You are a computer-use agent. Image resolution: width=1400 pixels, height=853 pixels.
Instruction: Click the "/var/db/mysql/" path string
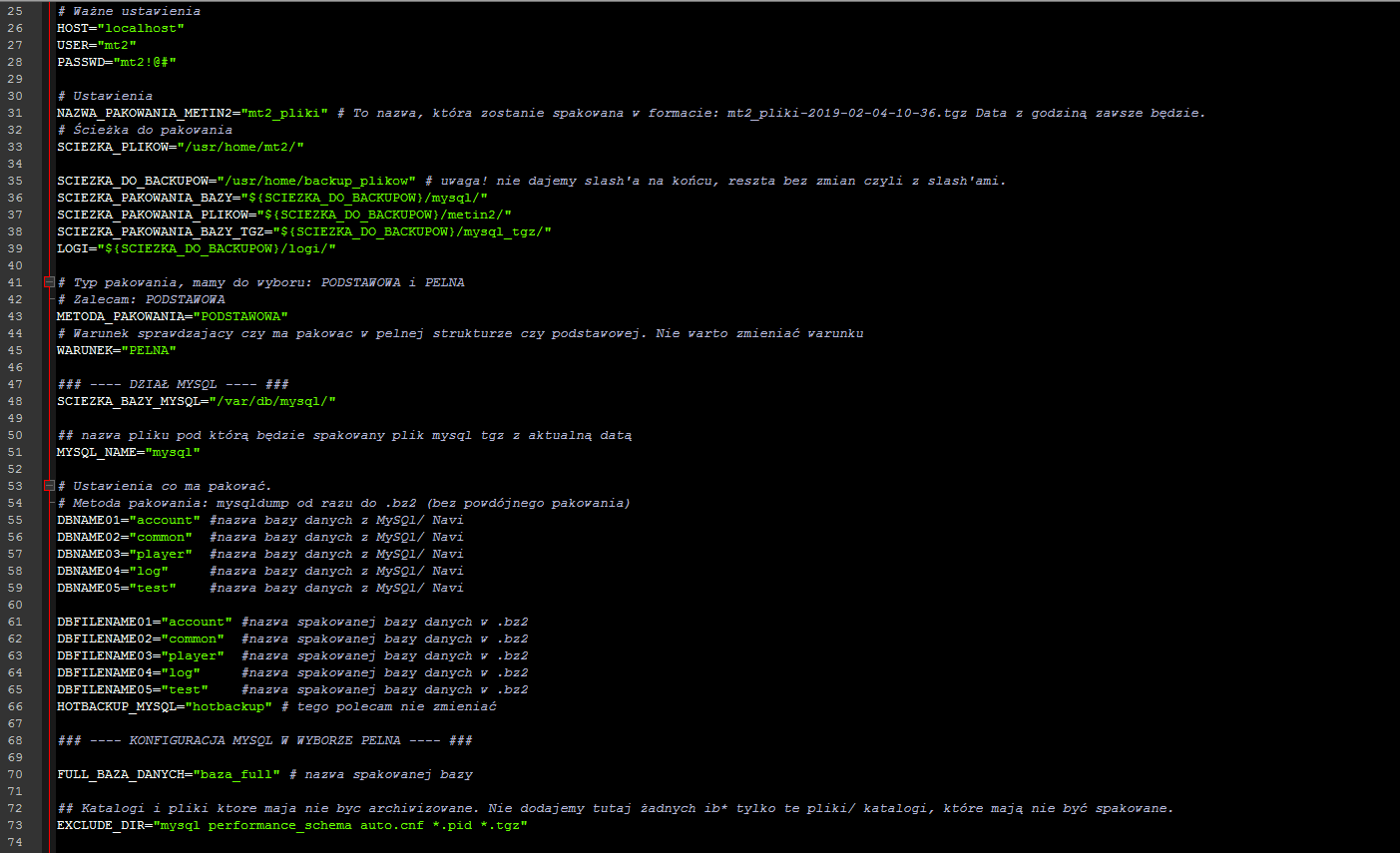(x=272, y=401)
